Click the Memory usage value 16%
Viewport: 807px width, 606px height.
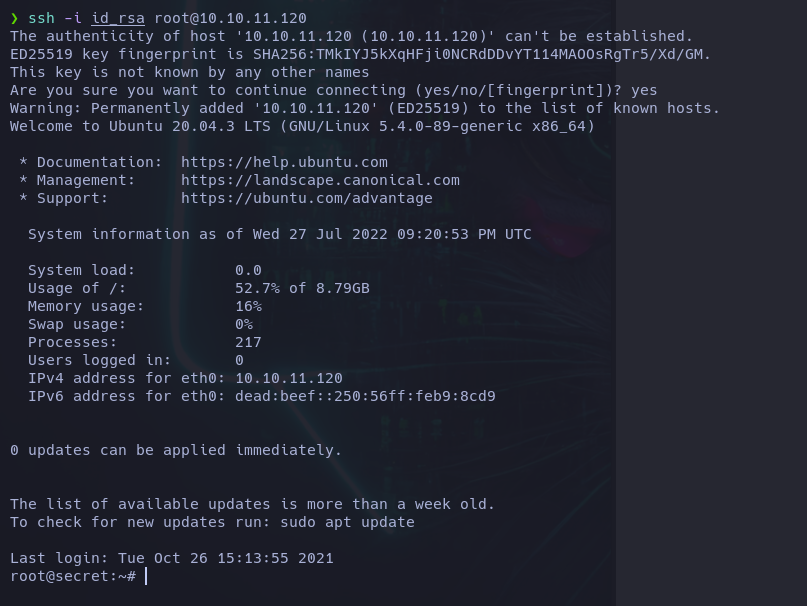248,306
